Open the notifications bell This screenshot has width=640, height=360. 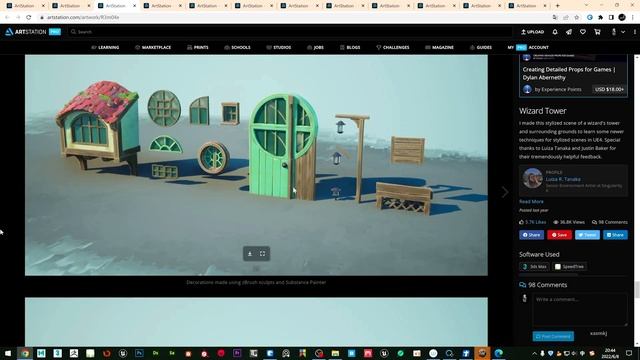[x=555, y=32]
